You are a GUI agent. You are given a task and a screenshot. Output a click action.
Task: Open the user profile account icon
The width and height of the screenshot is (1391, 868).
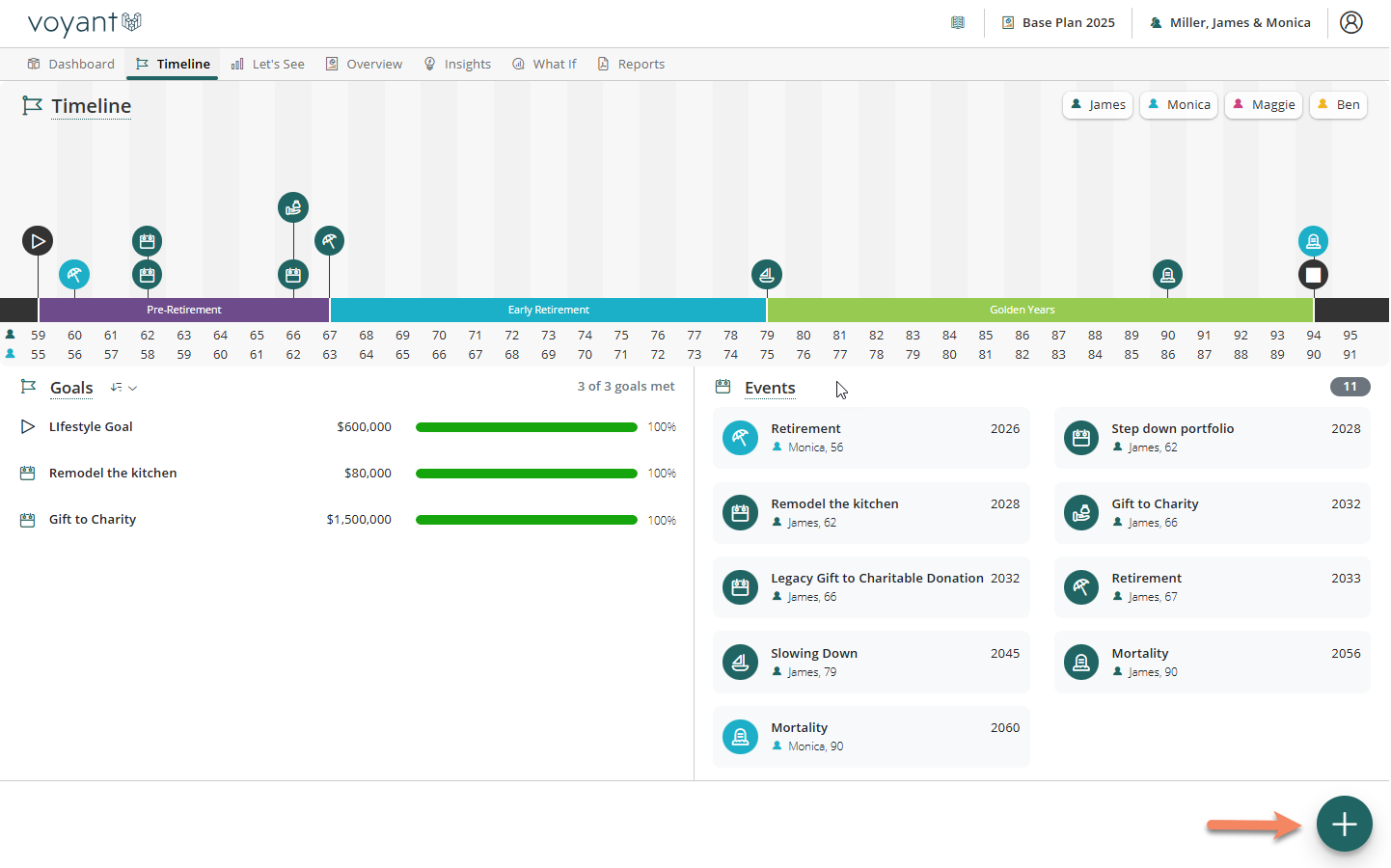click(1350, 22)
